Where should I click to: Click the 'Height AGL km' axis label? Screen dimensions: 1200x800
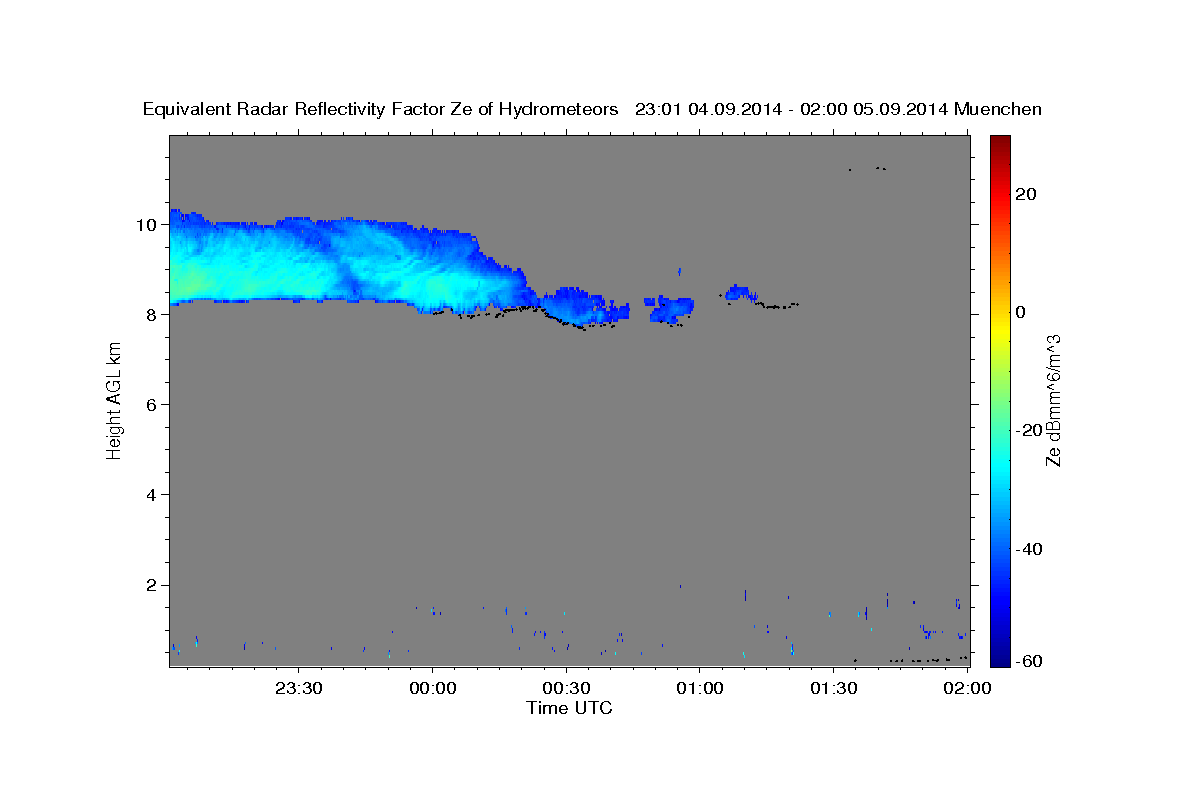coord(114,400)
